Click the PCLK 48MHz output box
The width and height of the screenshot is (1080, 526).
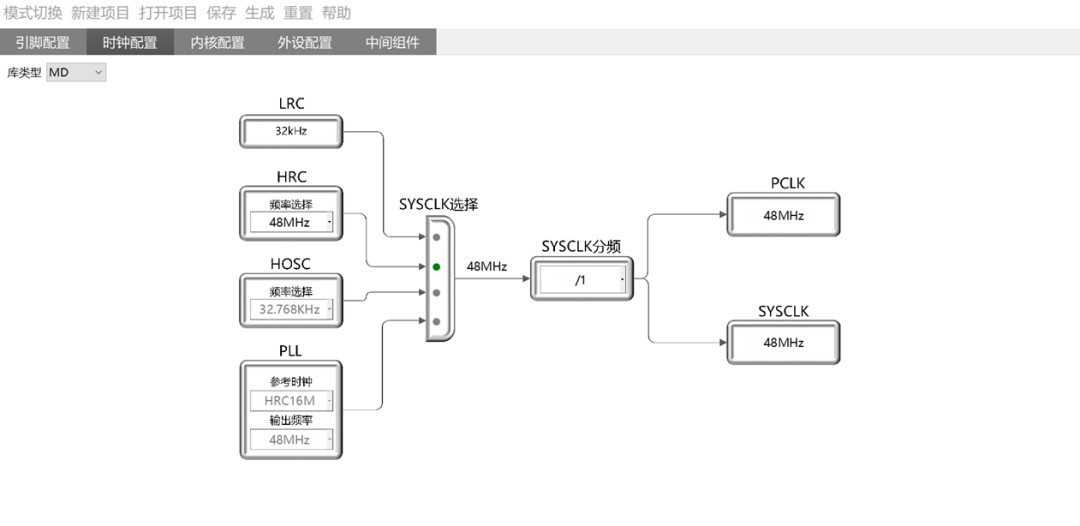click(x=784, y=215)
